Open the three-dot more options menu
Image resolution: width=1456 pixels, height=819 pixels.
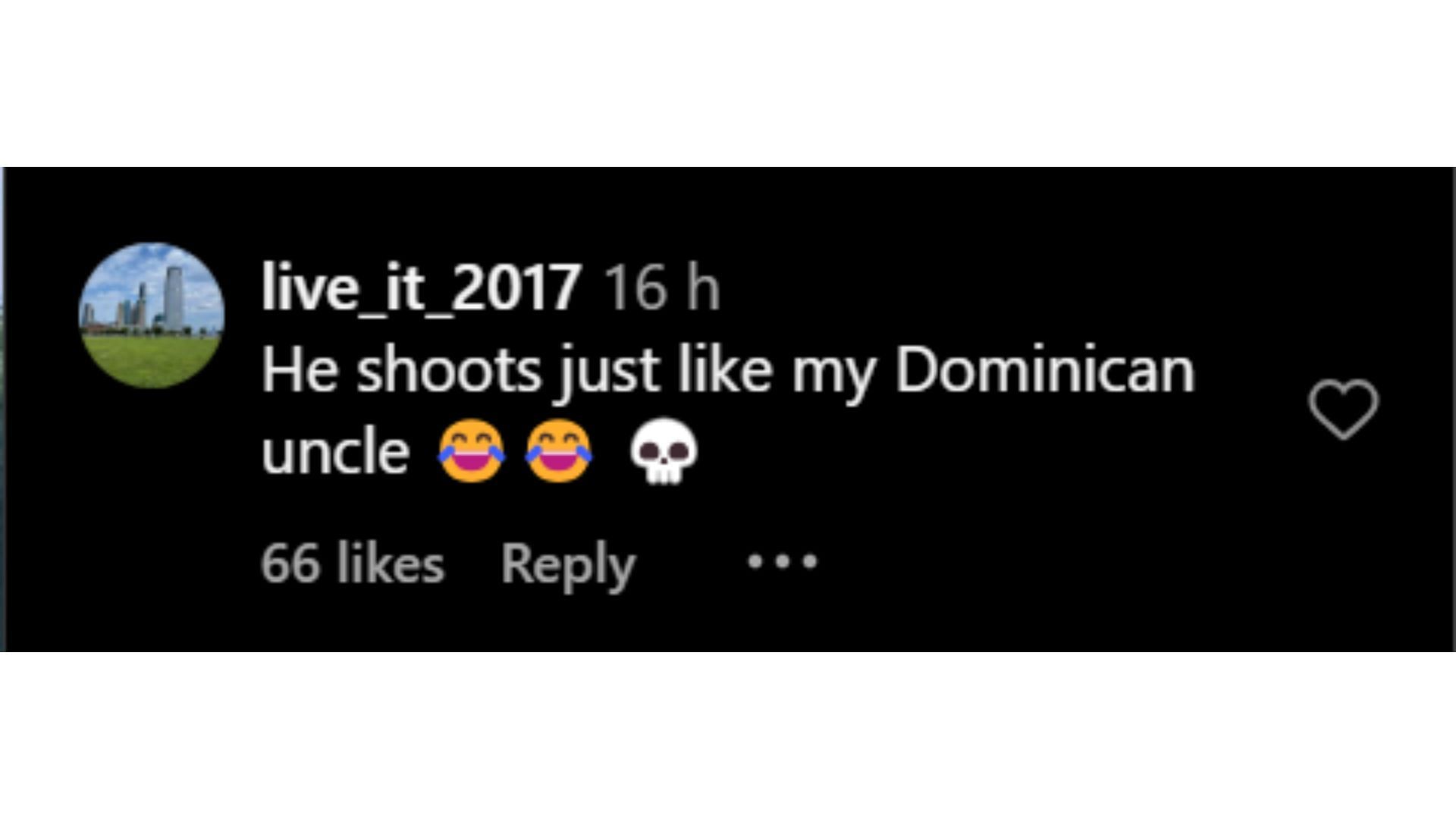tap(783, 562)
